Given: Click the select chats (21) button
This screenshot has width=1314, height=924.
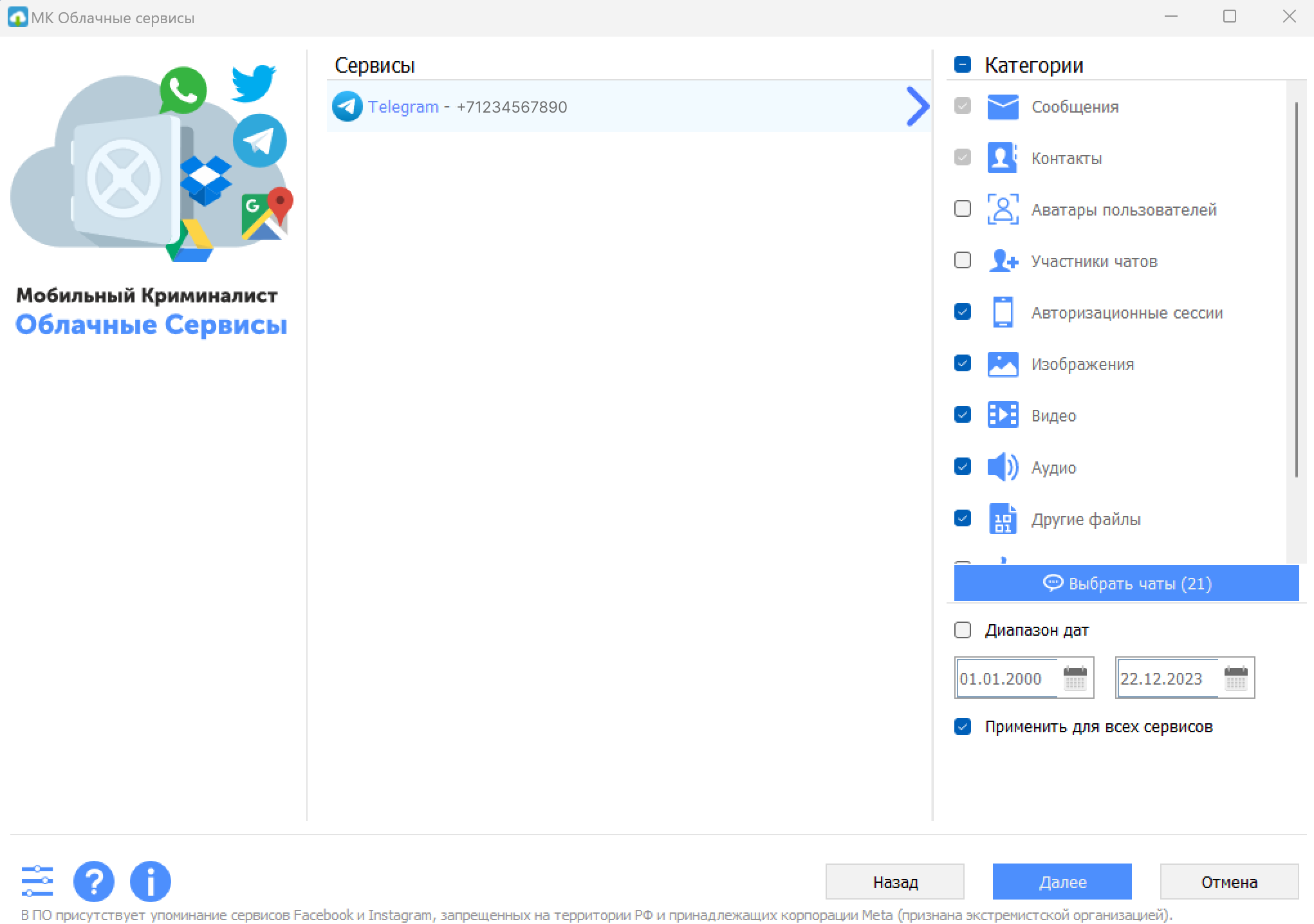Looking at the screenshot, I should [1126, 584].
